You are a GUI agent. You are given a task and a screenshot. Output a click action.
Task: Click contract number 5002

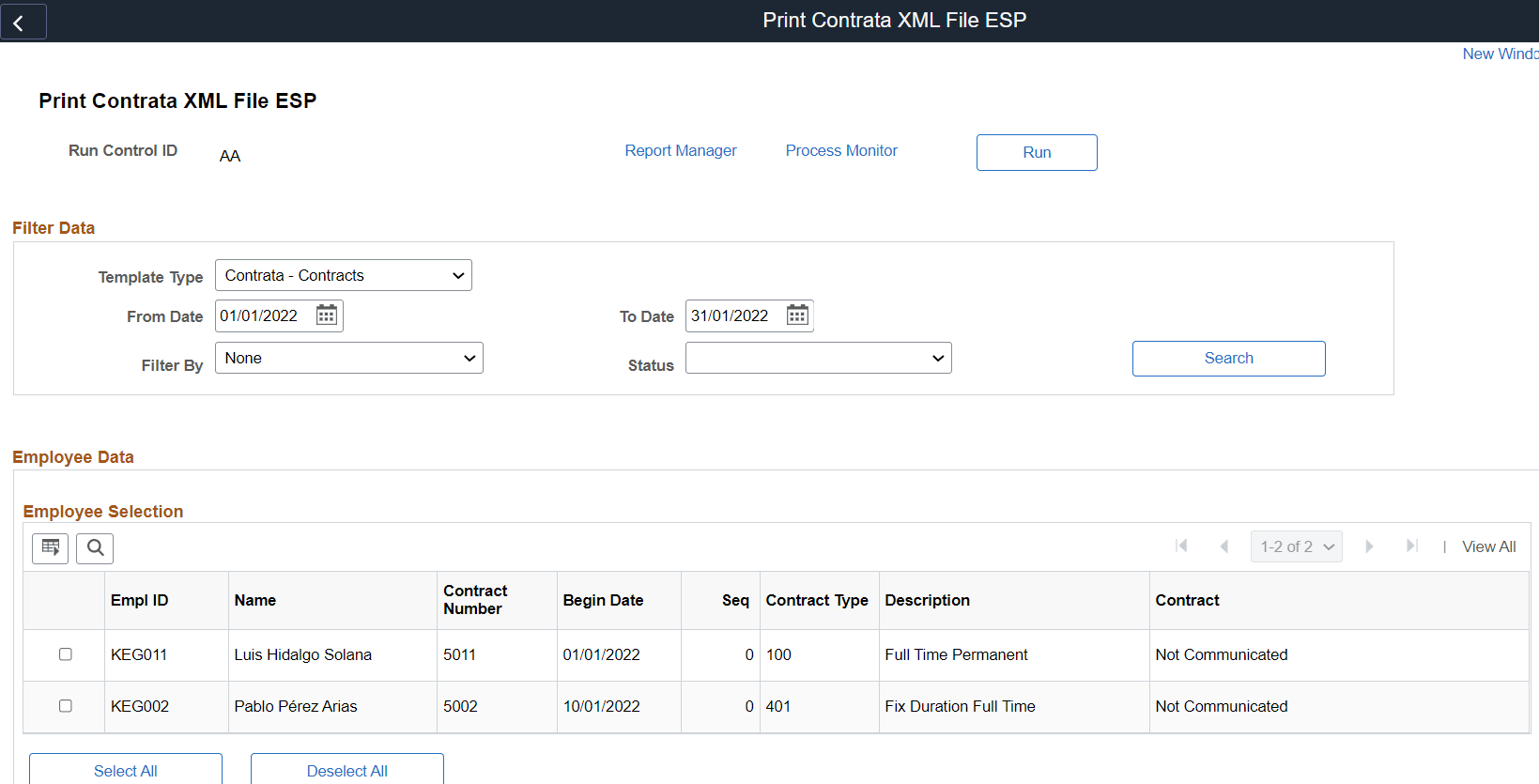pos(461,706)
